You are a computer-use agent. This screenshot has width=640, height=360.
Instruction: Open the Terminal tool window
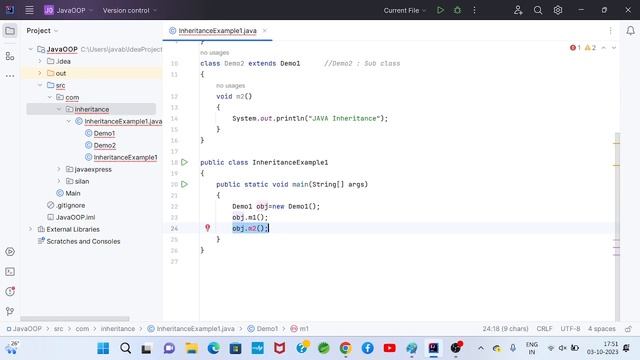[x=10, y=272]
